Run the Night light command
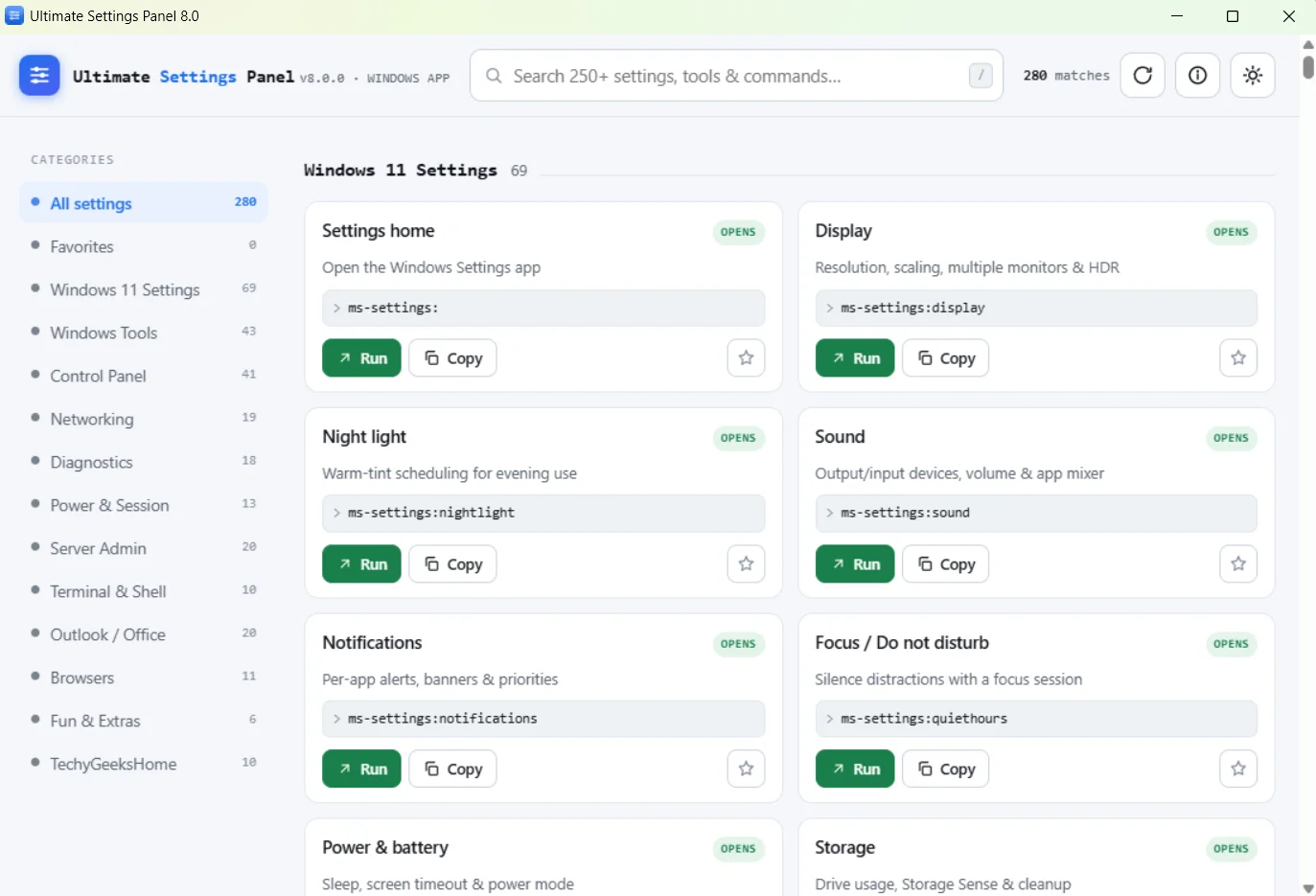Viewport: 1316px width, 896px height. [x=361, y=564]
